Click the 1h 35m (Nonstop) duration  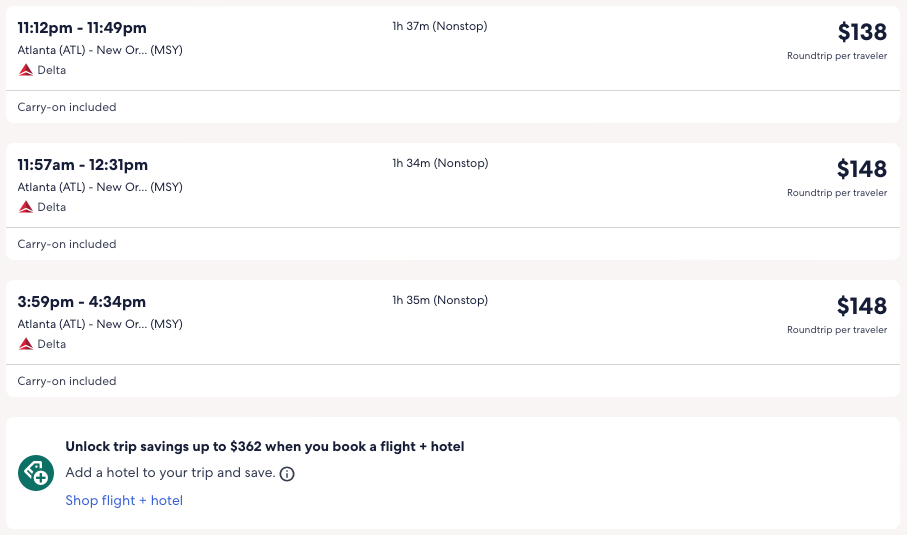(x=440, y=300)
